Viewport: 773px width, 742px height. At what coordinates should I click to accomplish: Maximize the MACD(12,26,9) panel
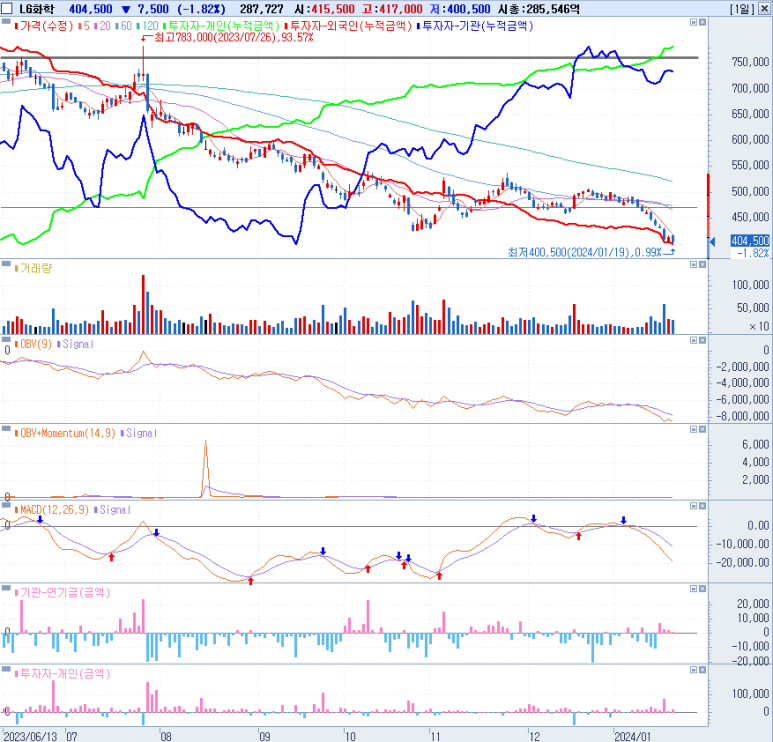pyautogui.click(x=694, y=506)
